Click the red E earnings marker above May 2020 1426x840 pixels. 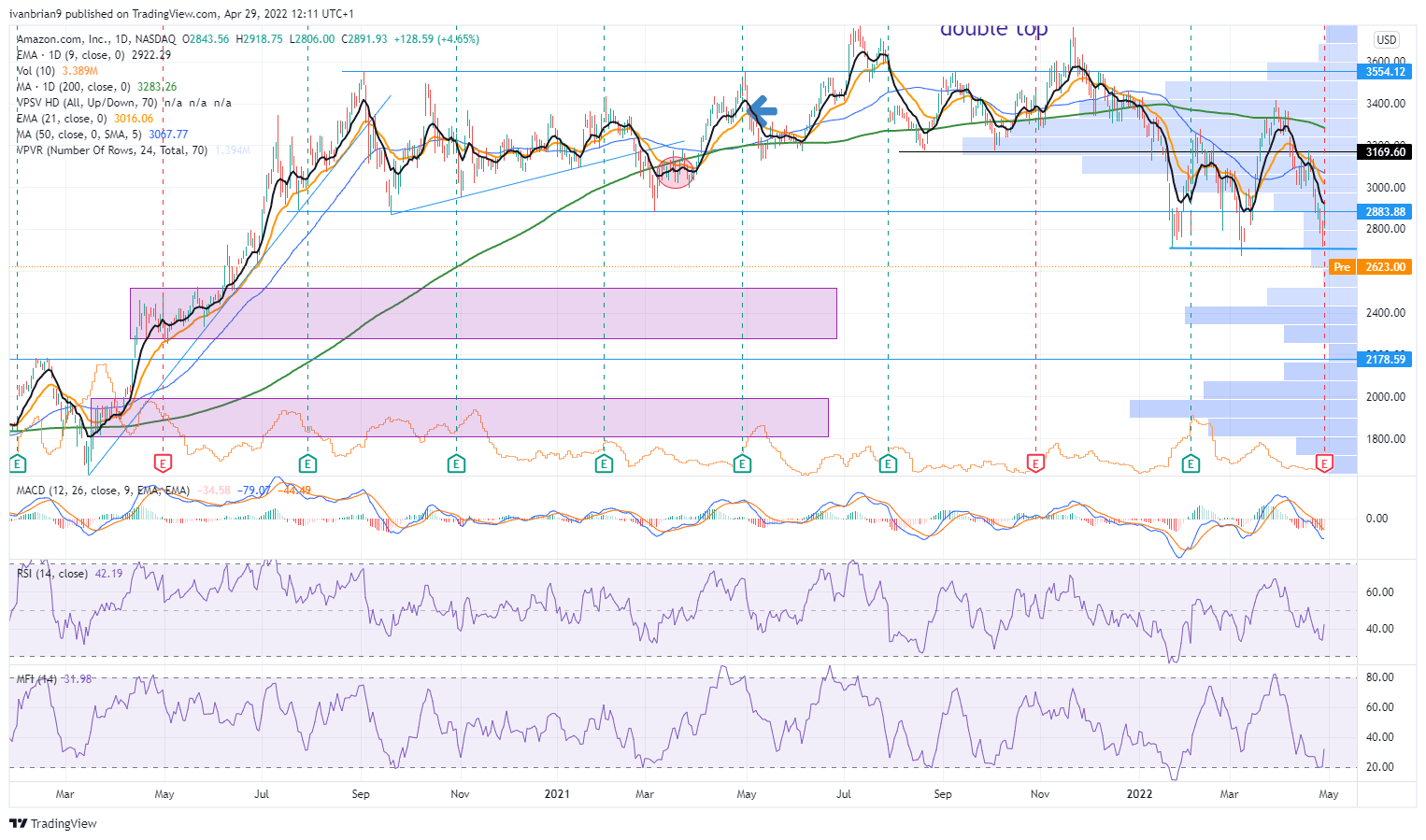click(x=164, y=463)
